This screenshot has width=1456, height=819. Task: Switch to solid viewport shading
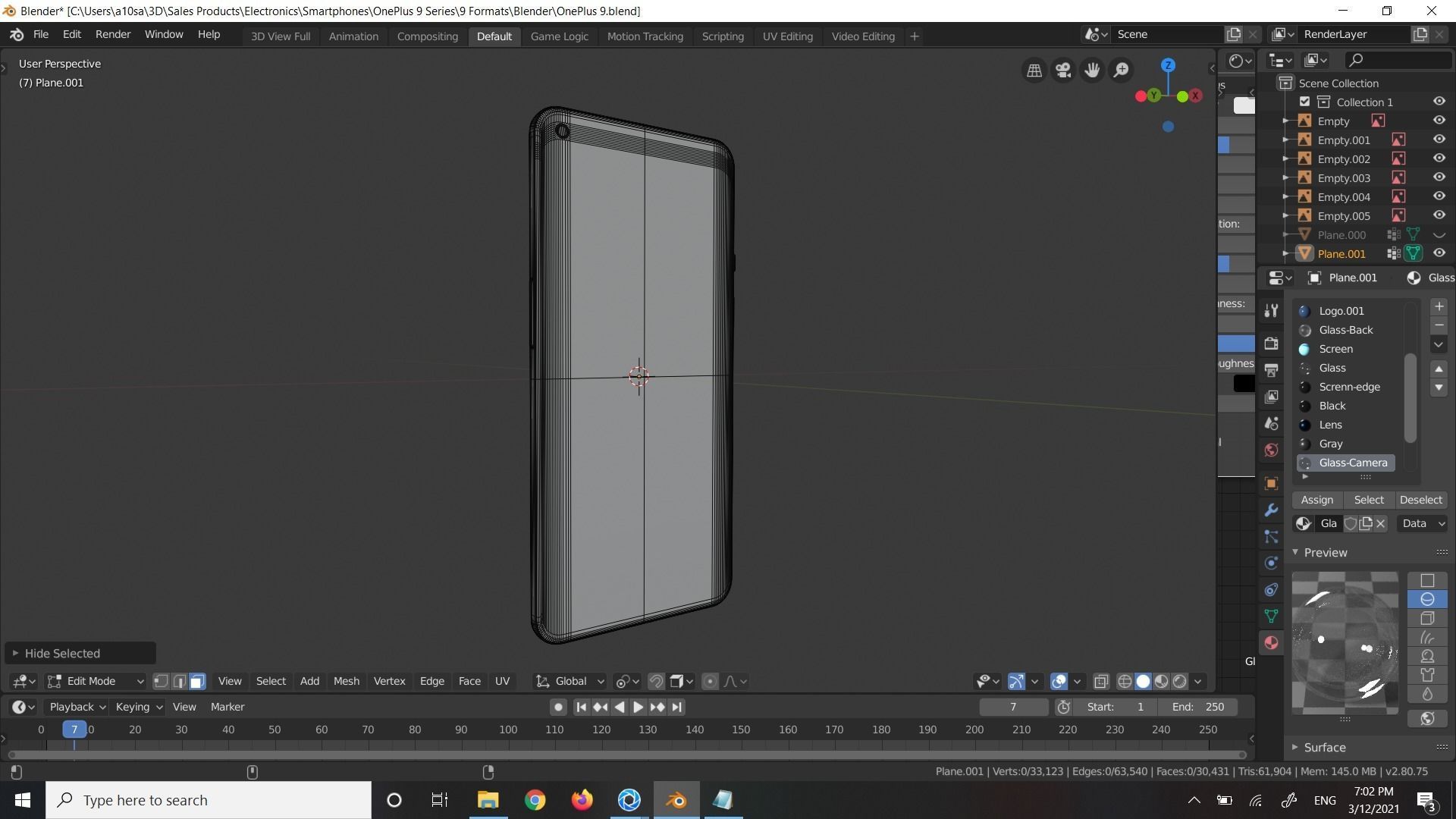point(1143,681)
